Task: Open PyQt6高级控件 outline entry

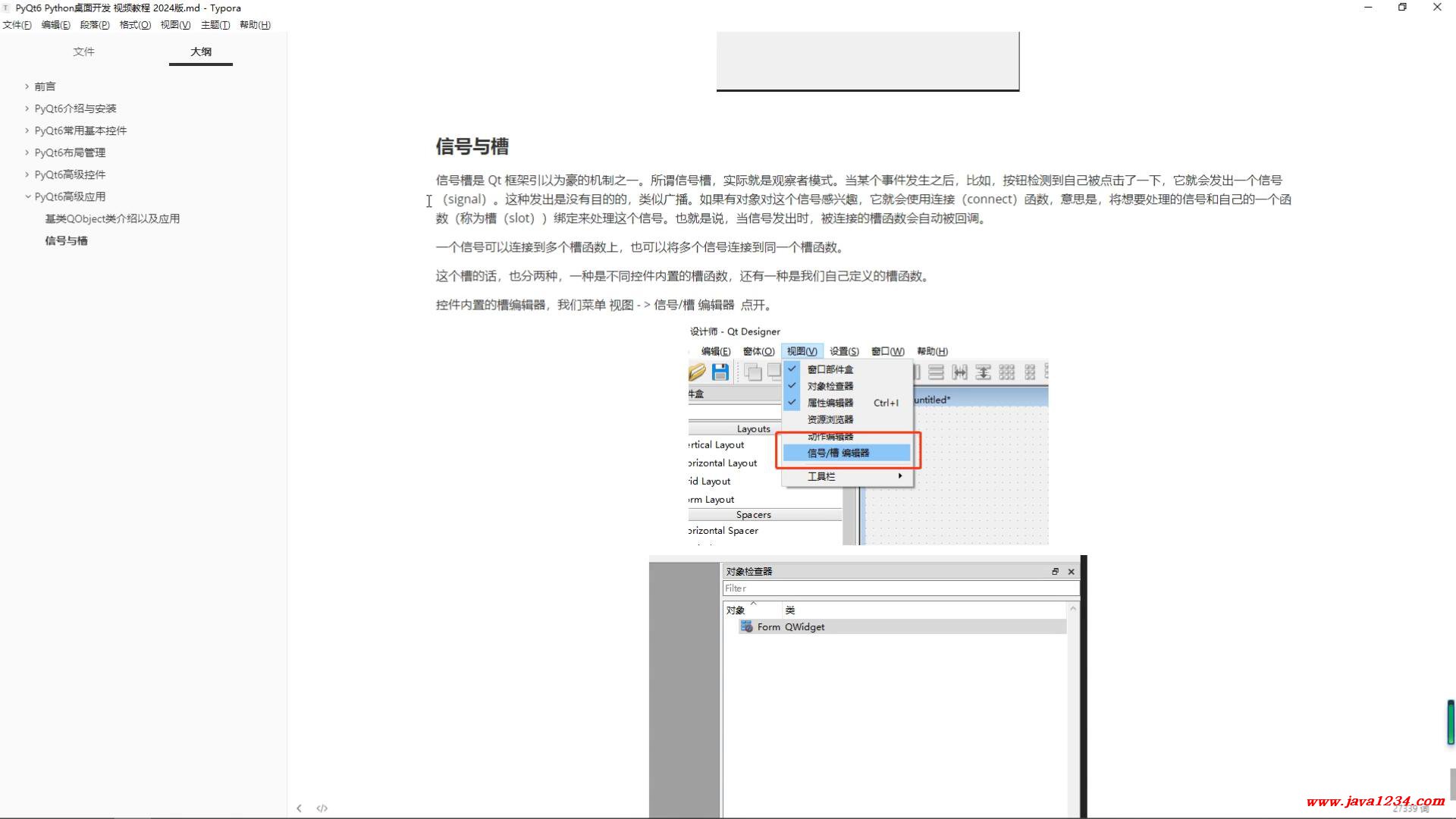Action: [x=70, y=174]
